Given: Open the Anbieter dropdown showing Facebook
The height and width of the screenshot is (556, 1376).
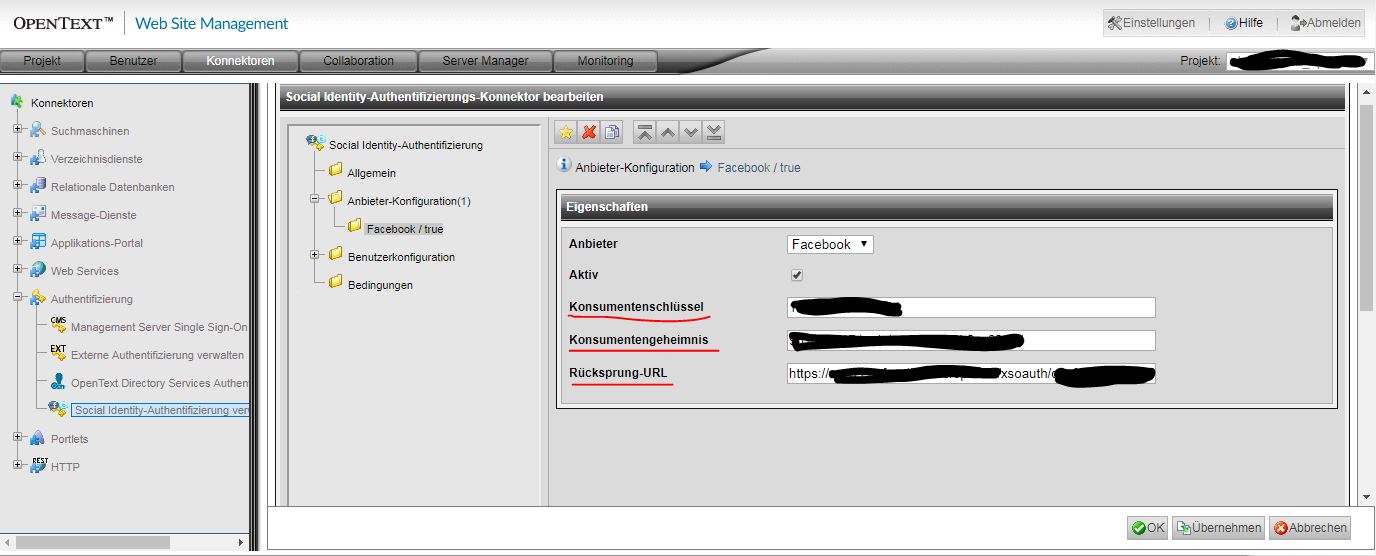Looking at the screenshot, I should pyautogui.click(x=830, y=244).
